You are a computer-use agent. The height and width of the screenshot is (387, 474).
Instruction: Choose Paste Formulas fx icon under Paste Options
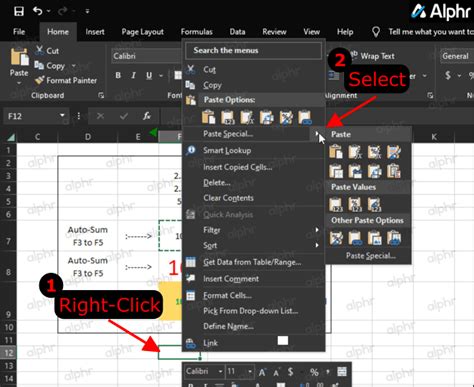[247, 117]
